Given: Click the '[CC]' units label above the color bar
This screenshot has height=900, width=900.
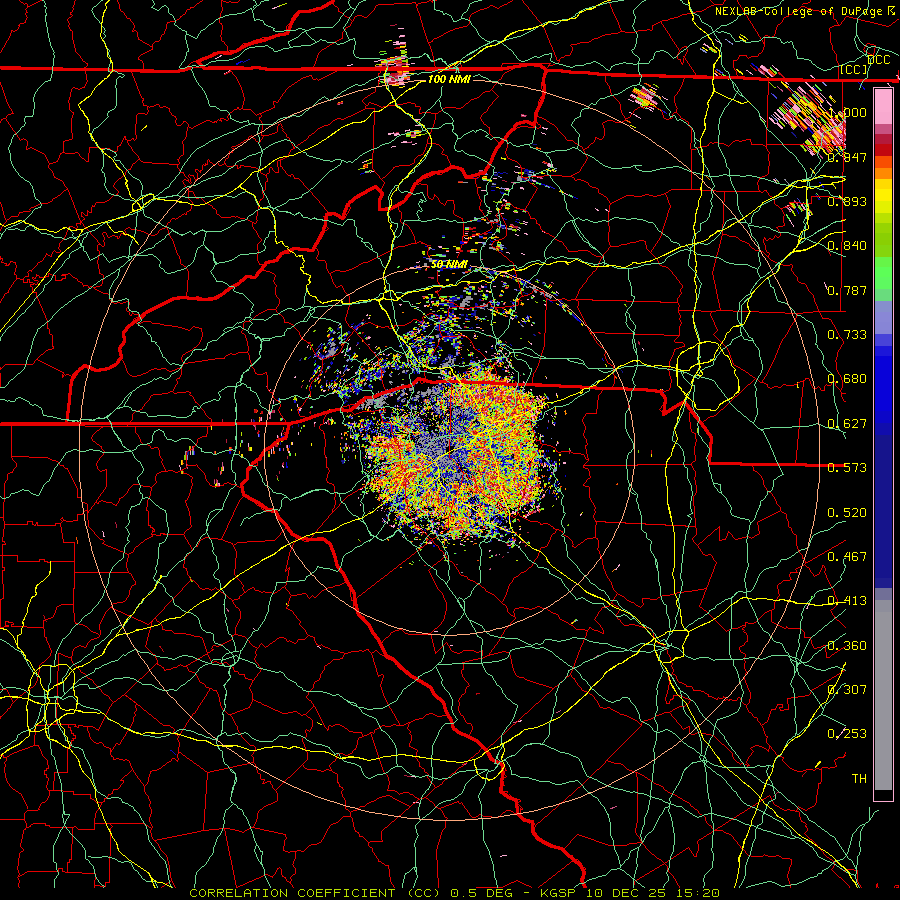Looking at the screenshot, I should 854,70.
